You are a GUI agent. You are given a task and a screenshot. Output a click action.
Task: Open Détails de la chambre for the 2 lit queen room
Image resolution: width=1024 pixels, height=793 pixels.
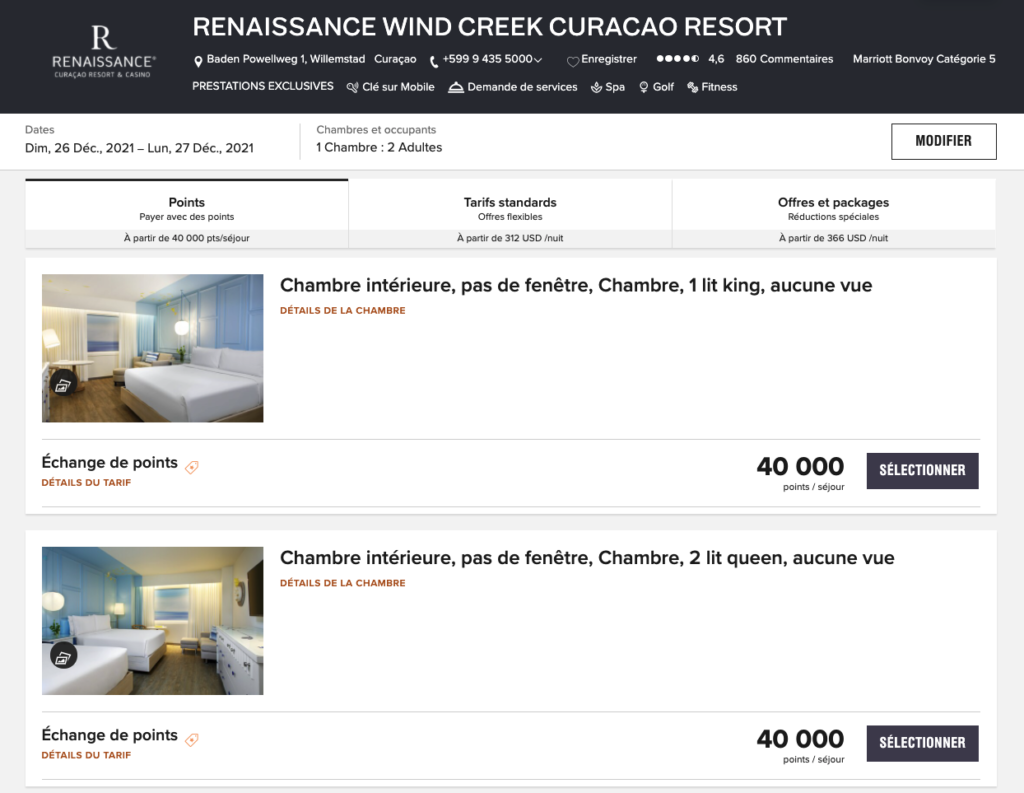[x=342, y=583]
